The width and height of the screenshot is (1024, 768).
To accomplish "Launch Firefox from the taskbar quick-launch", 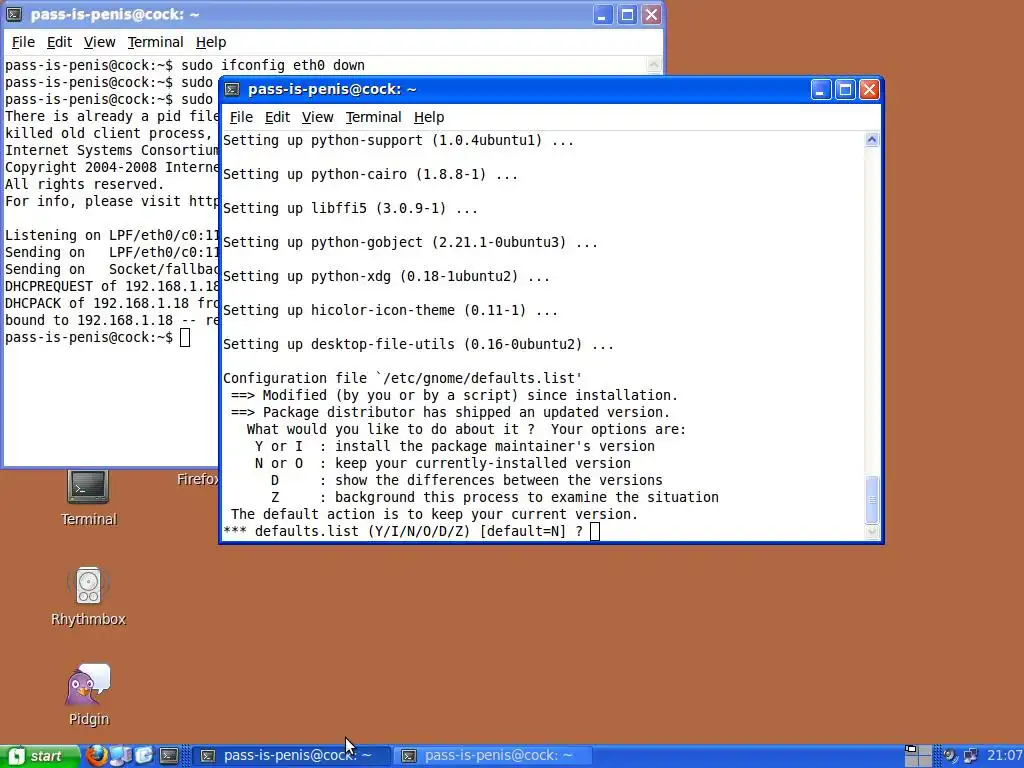I will [x=97, y=756].
